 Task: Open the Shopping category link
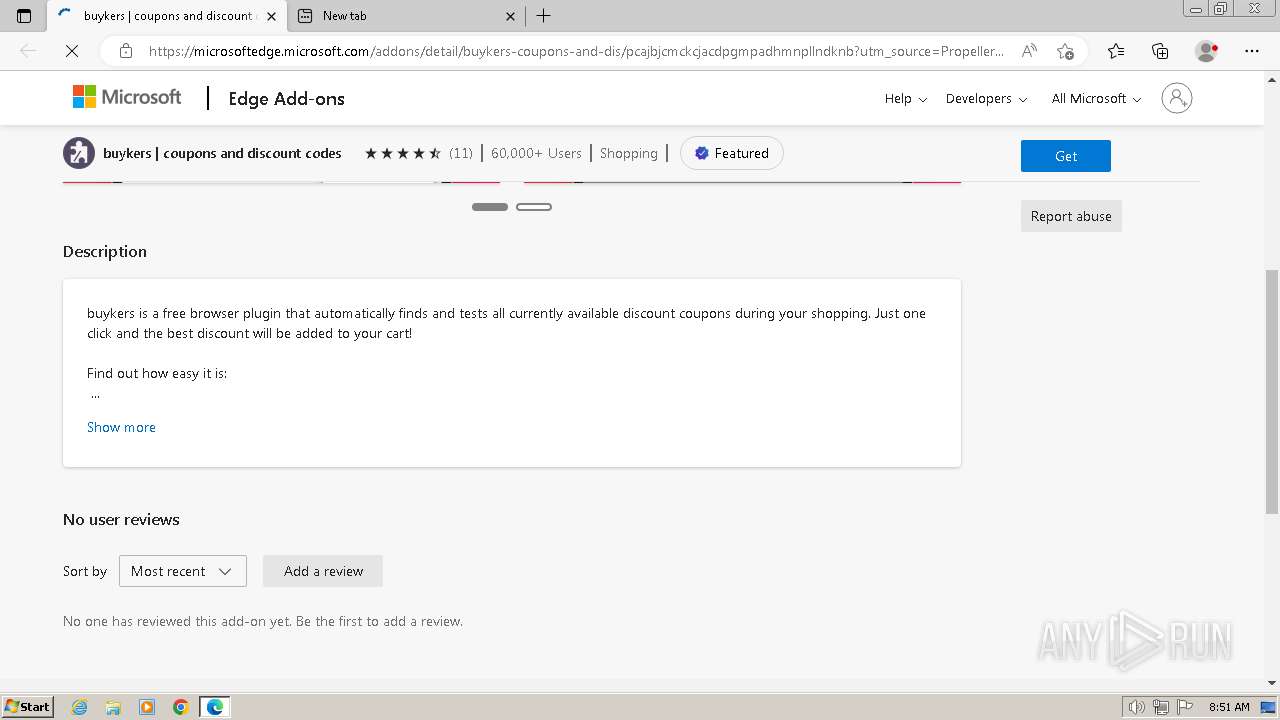click(629, 153)
